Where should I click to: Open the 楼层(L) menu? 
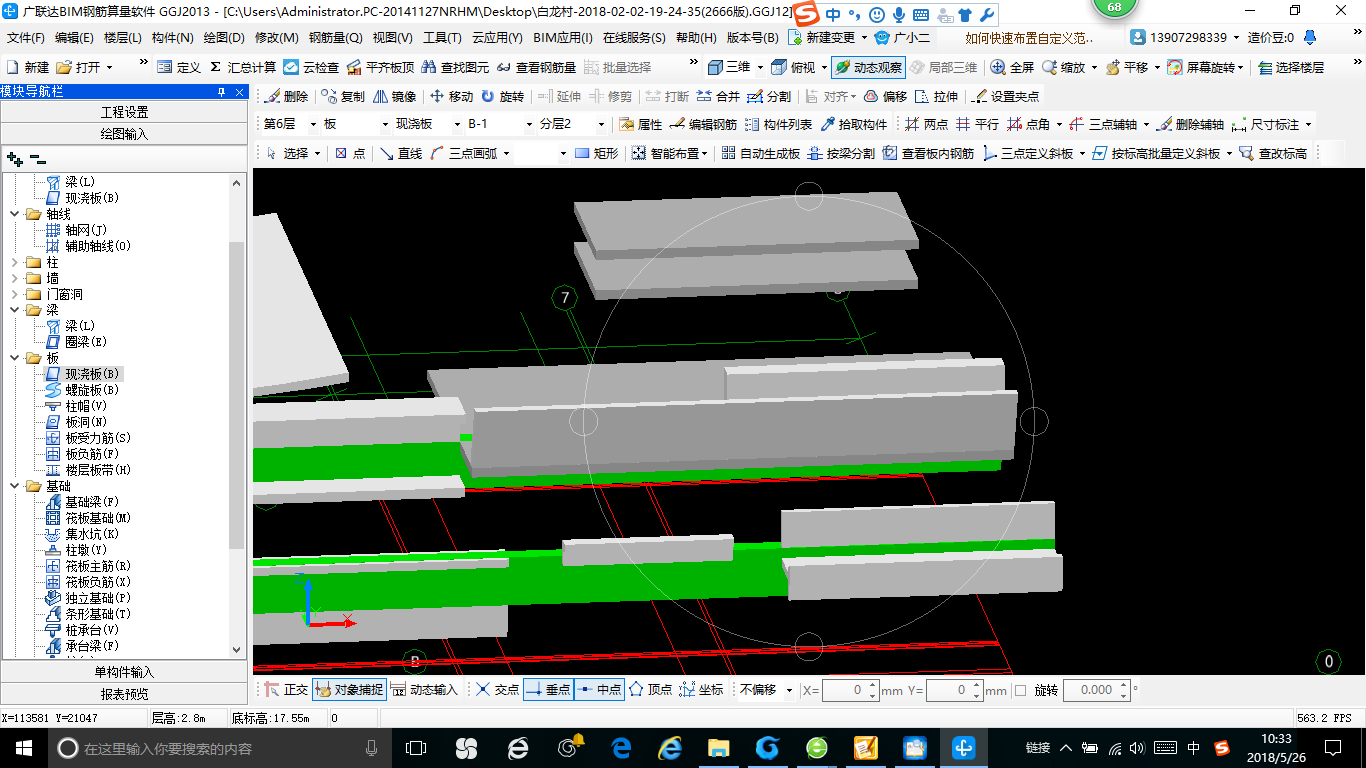123,38
